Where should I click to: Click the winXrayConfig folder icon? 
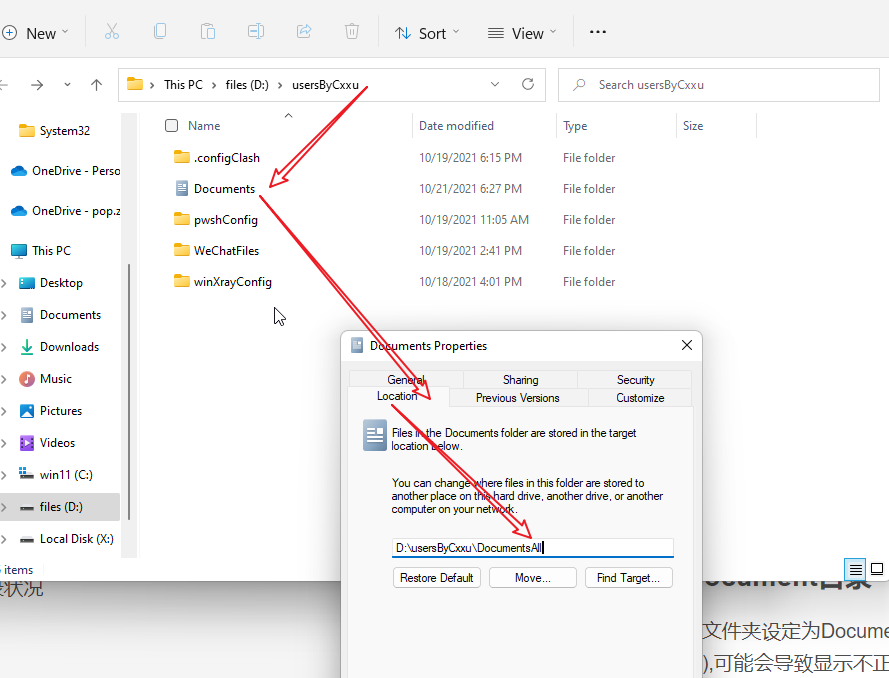pos(181,281)
